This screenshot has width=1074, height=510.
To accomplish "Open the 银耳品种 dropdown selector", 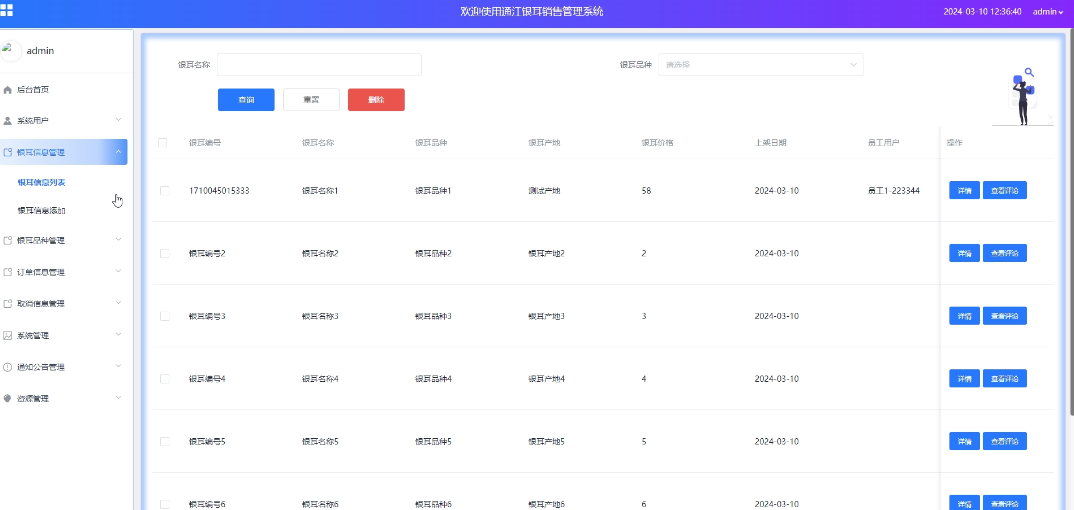I will [x=760, y=64].
